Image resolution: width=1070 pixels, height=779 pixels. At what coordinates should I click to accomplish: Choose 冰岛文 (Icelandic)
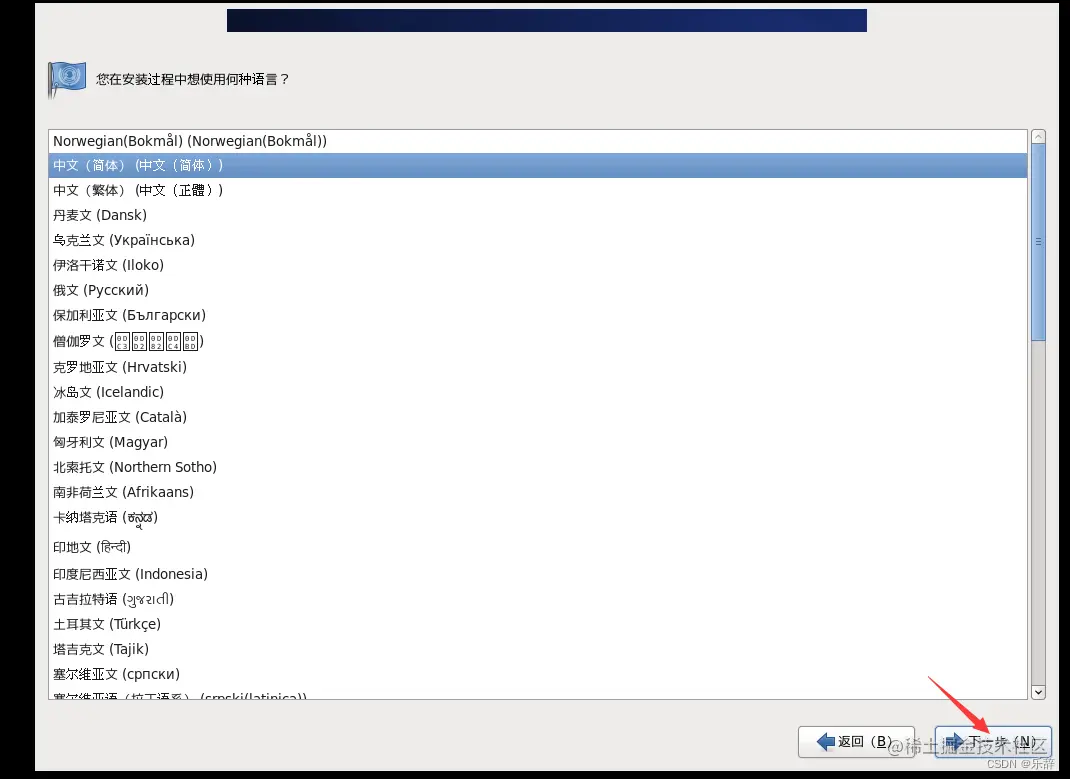tap(538, 392)
